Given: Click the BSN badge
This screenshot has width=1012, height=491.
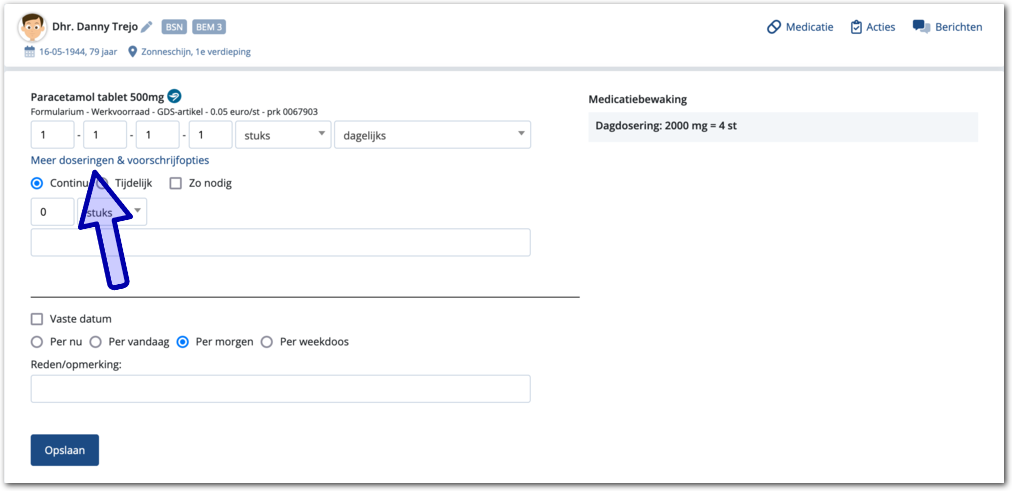Looking at the screenshot, I should click(174, 27).
